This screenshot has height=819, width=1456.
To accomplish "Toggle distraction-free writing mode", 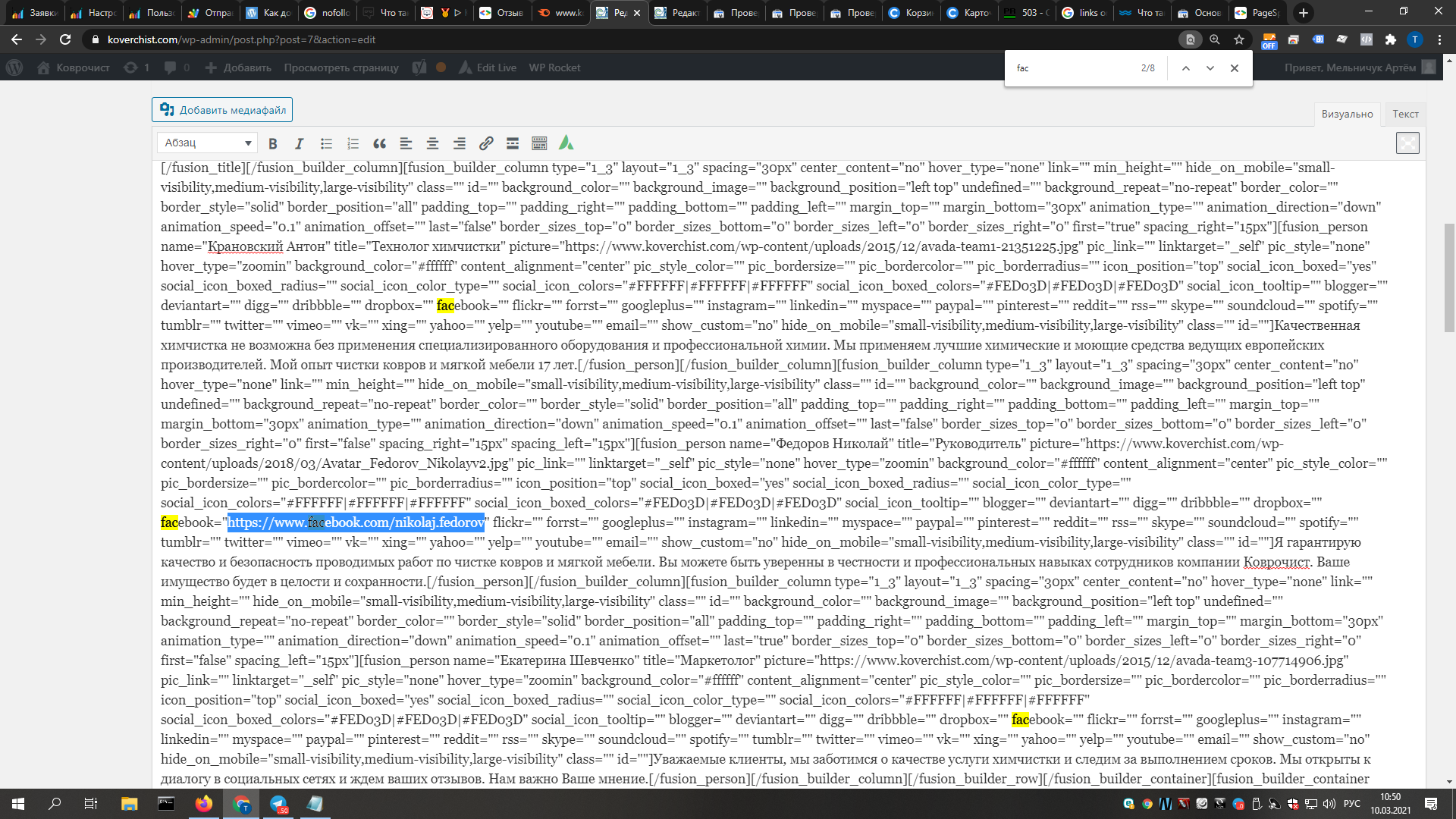I will click(x=1407, y=143).
